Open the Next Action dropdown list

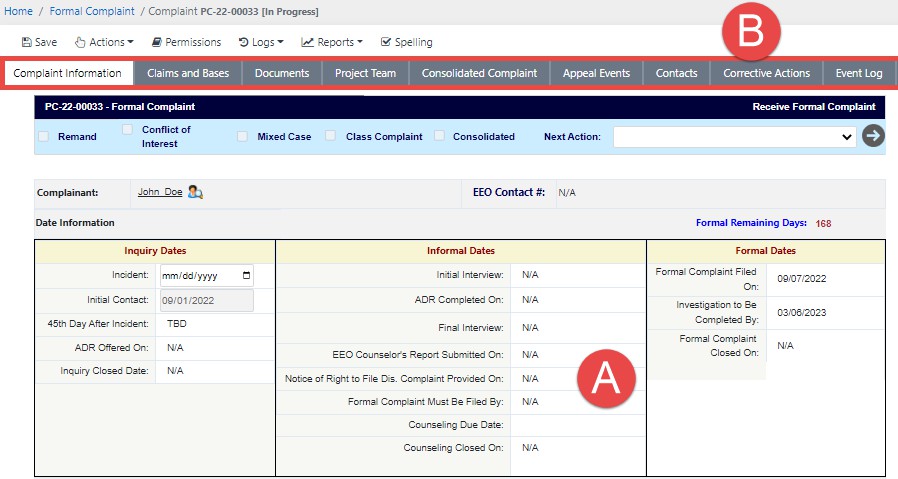735,137
